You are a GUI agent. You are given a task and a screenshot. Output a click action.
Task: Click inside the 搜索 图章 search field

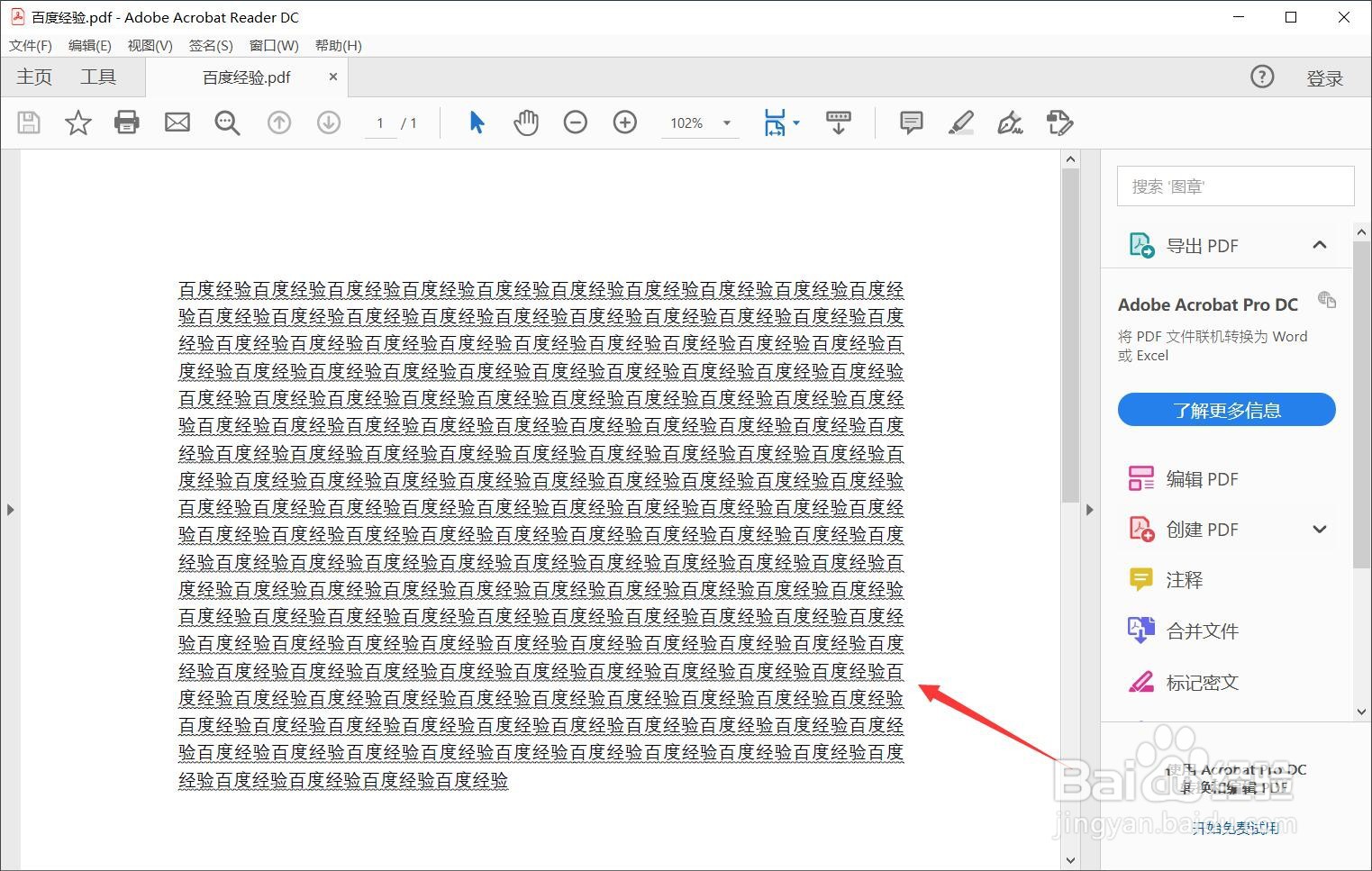1234,186
